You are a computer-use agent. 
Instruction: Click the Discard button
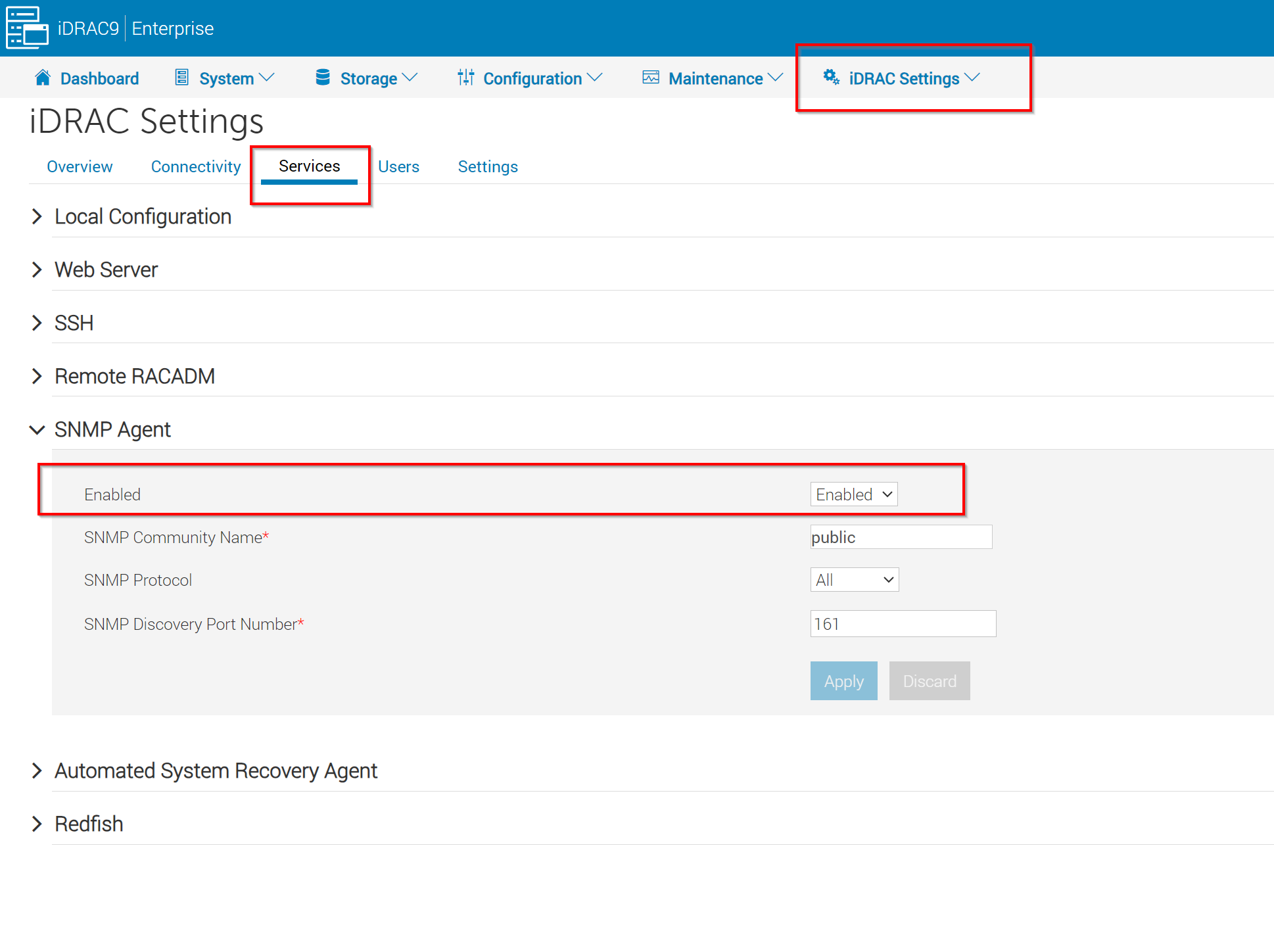pos(929,681)
